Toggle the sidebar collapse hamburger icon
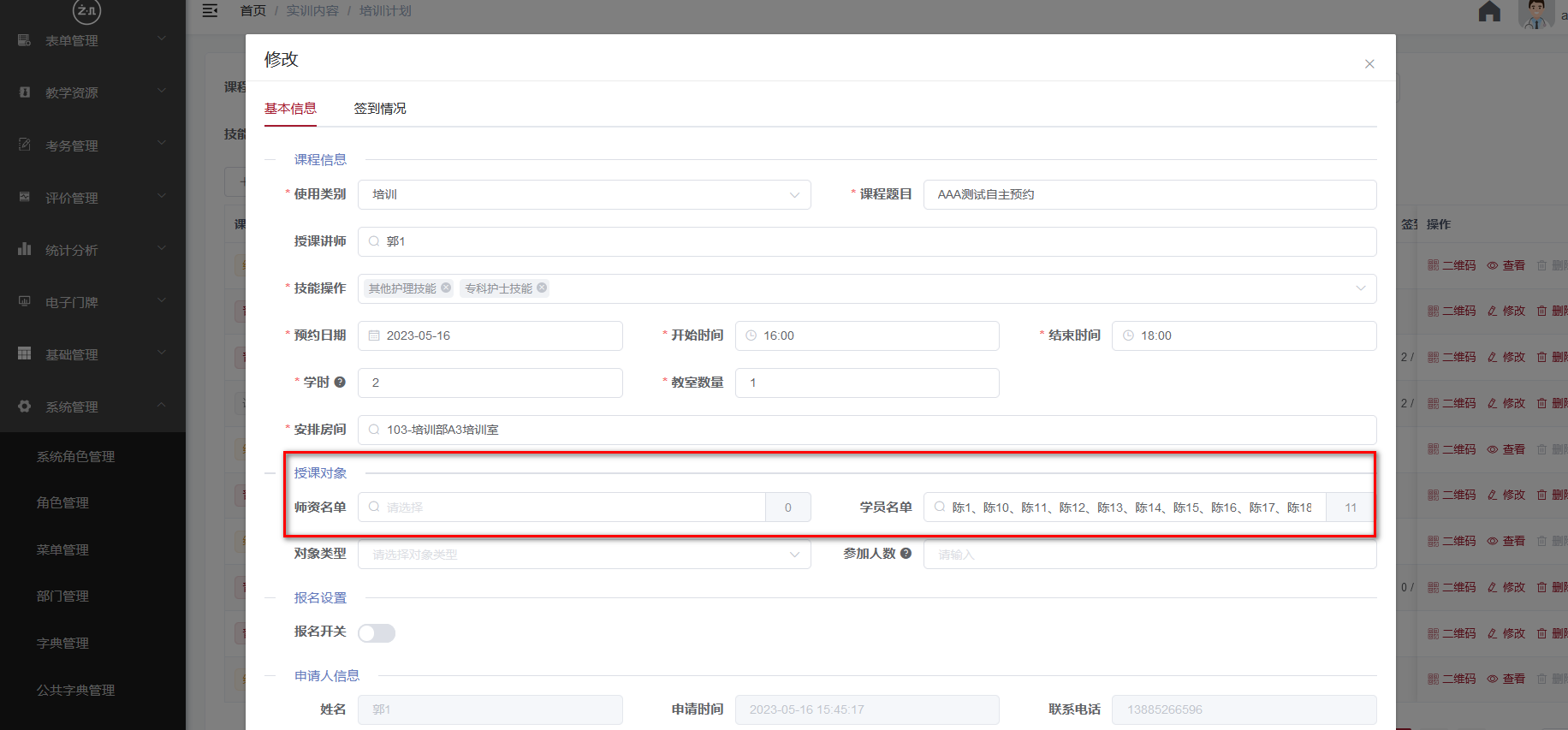This screenshot has height=730, width=1568. (210, 10)
